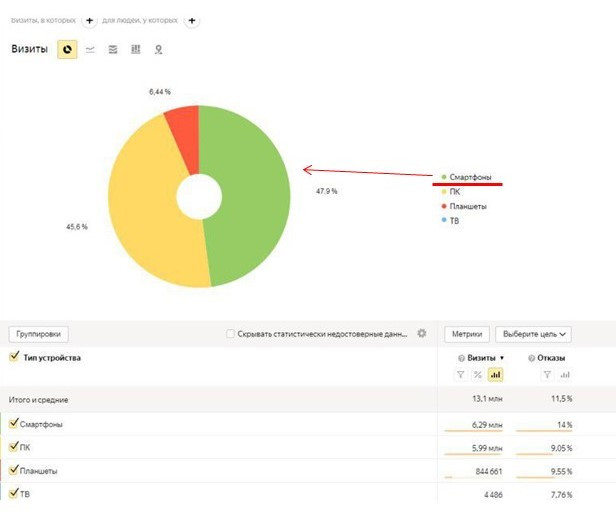Click the ПК legend item
The height and width of the screenshot is (520, 616).
[451, 192]
